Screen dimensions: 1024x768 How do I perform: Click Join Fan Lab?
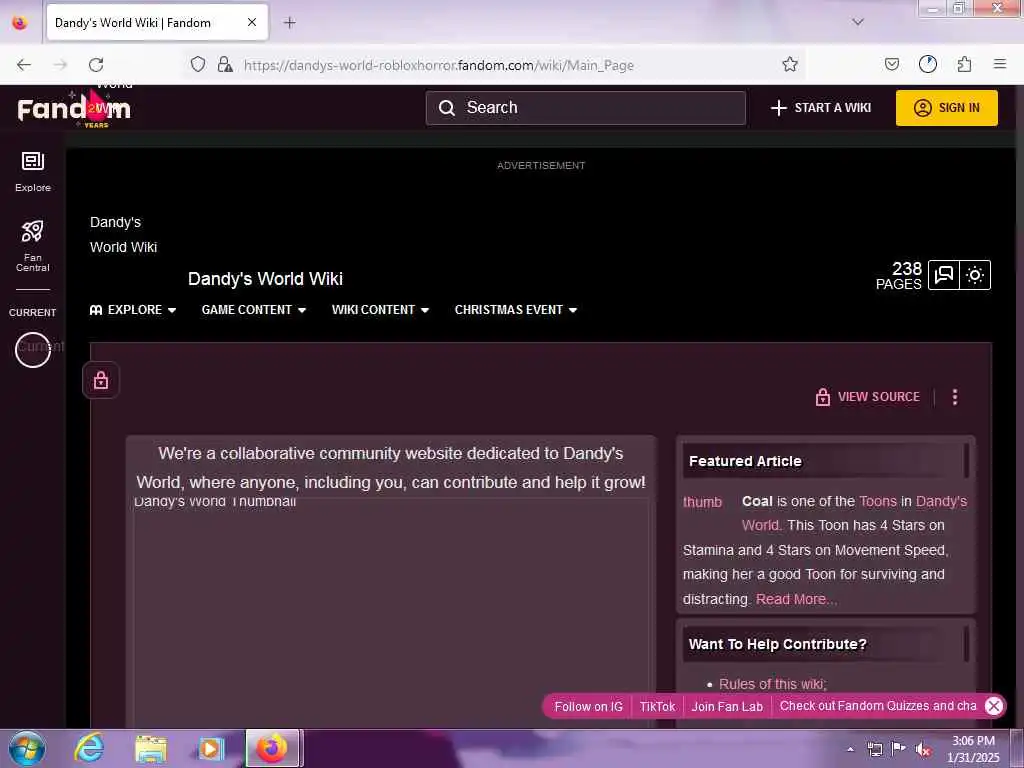click(x=727, y=707)
